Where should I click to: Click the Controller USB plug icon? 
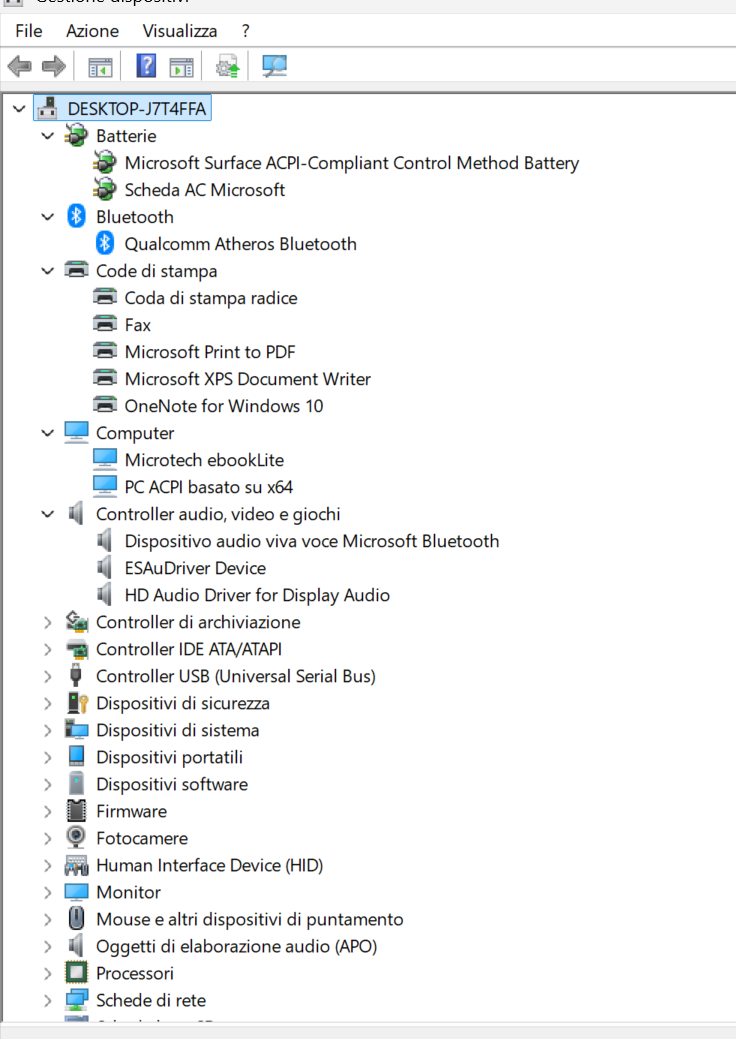[x=76, y=675]
